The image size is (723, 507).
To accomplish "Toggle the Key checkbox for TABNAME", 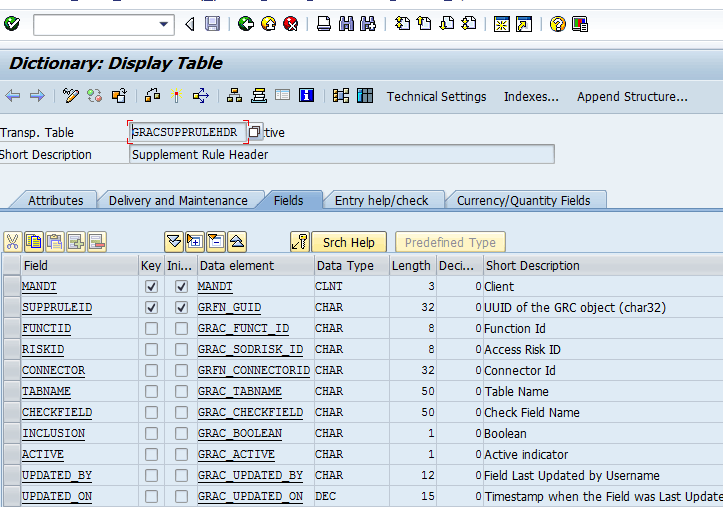I will pos(151,391).
